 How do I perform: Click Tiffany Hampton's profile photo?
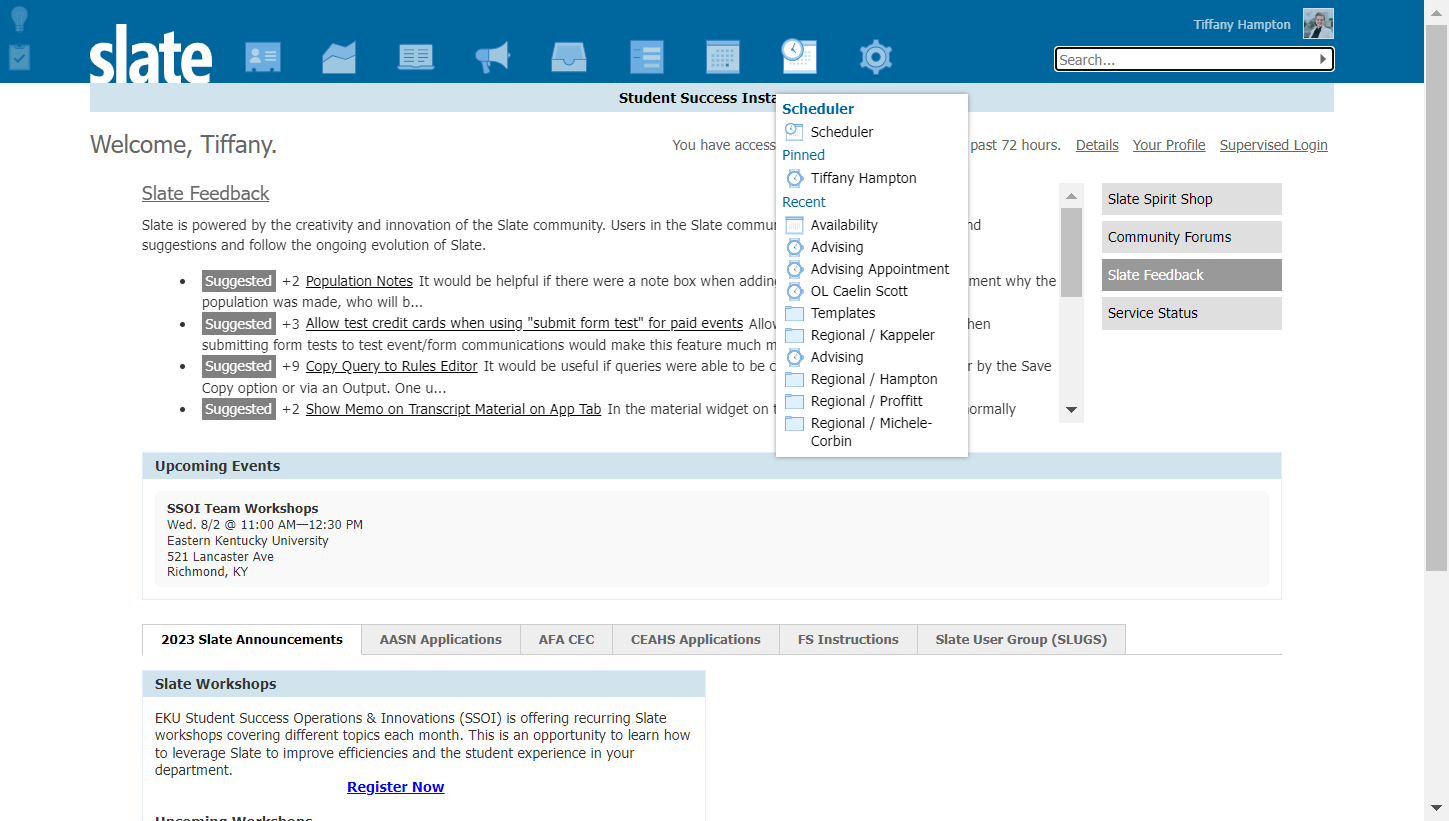point(1318,24)
